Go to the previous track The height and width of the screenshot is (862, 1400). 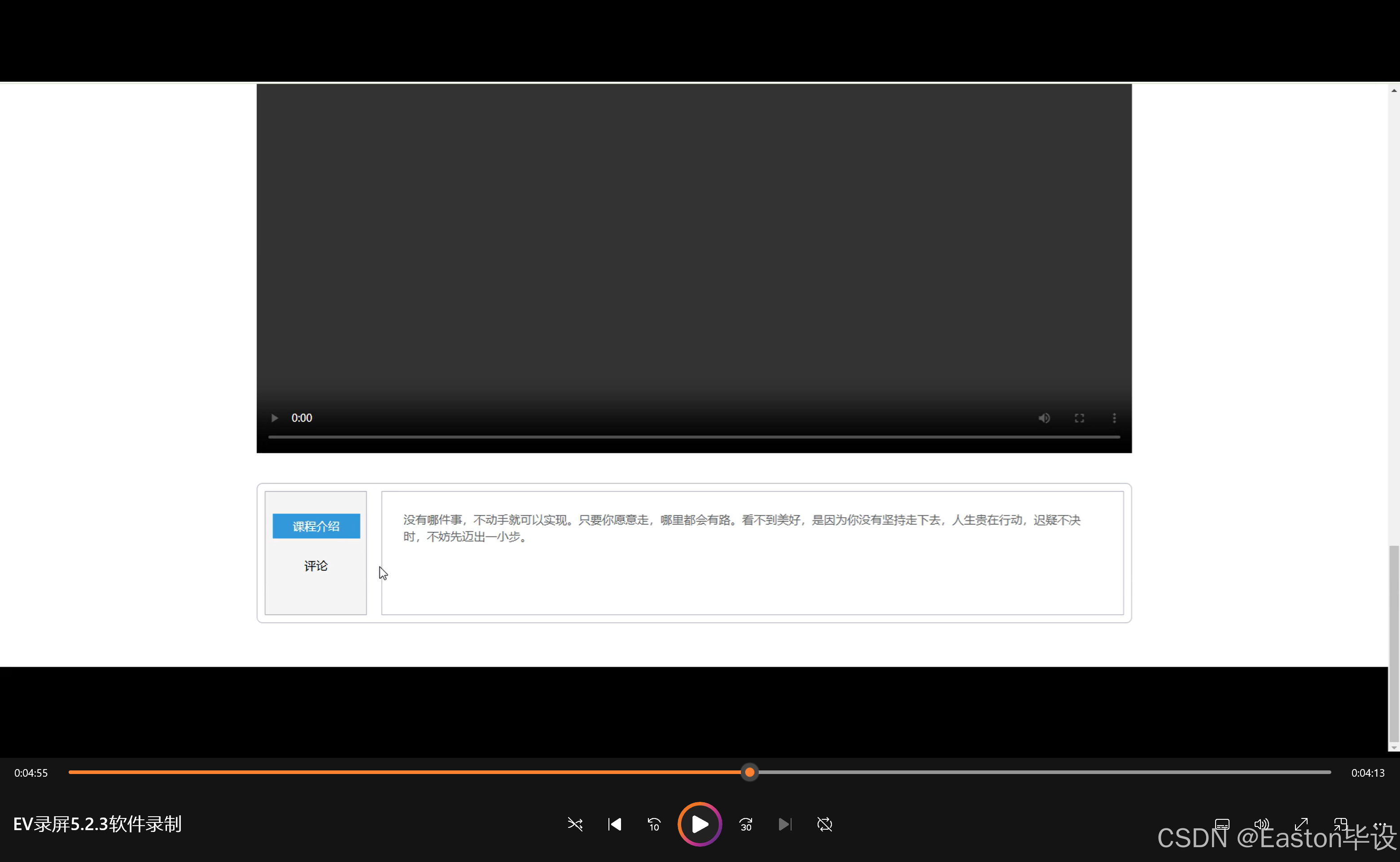(615, 824)
